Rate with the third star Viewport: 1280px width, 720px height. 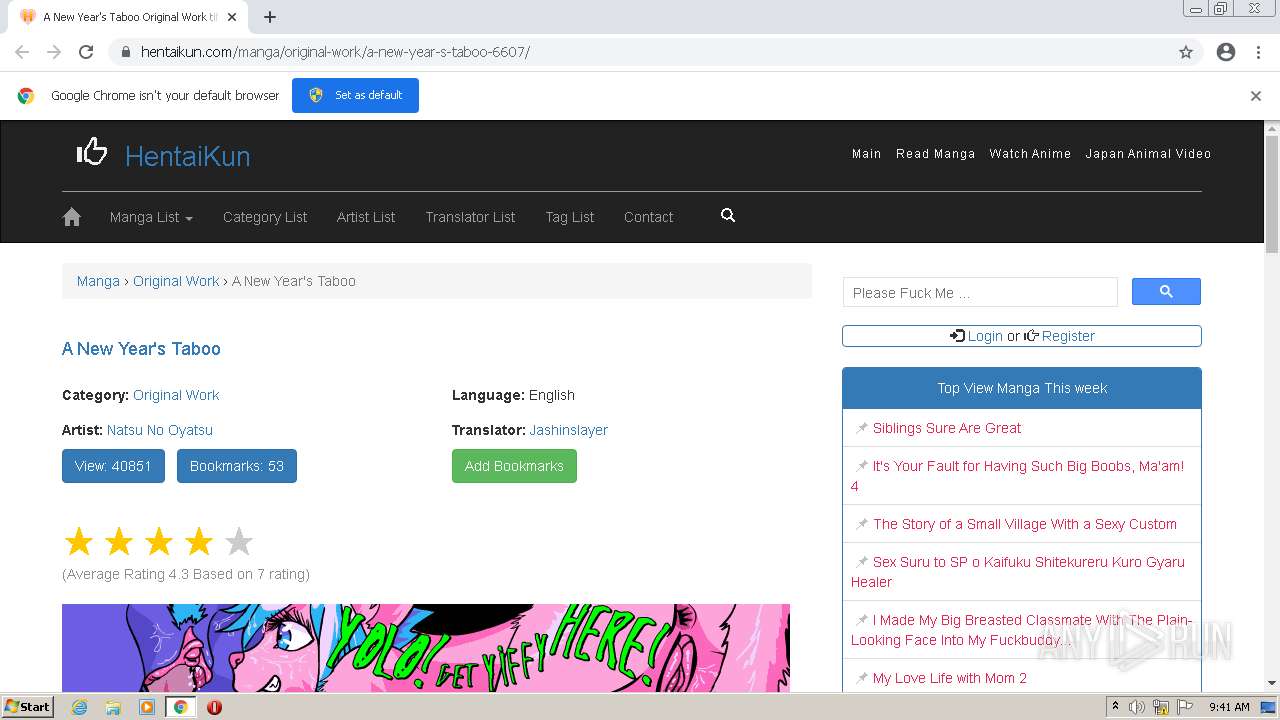159,542
